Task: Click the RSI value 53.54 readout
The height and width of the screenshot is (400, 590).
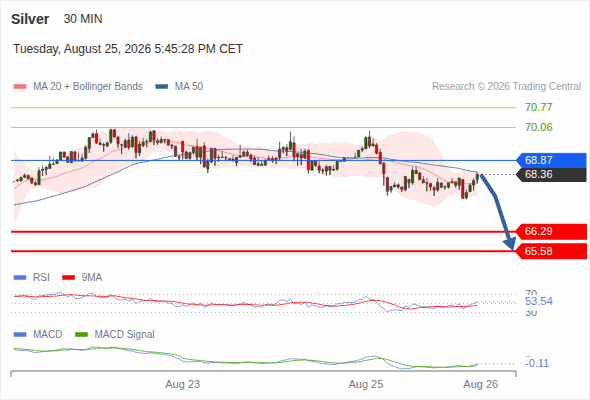Action: [x=539, y=301]
